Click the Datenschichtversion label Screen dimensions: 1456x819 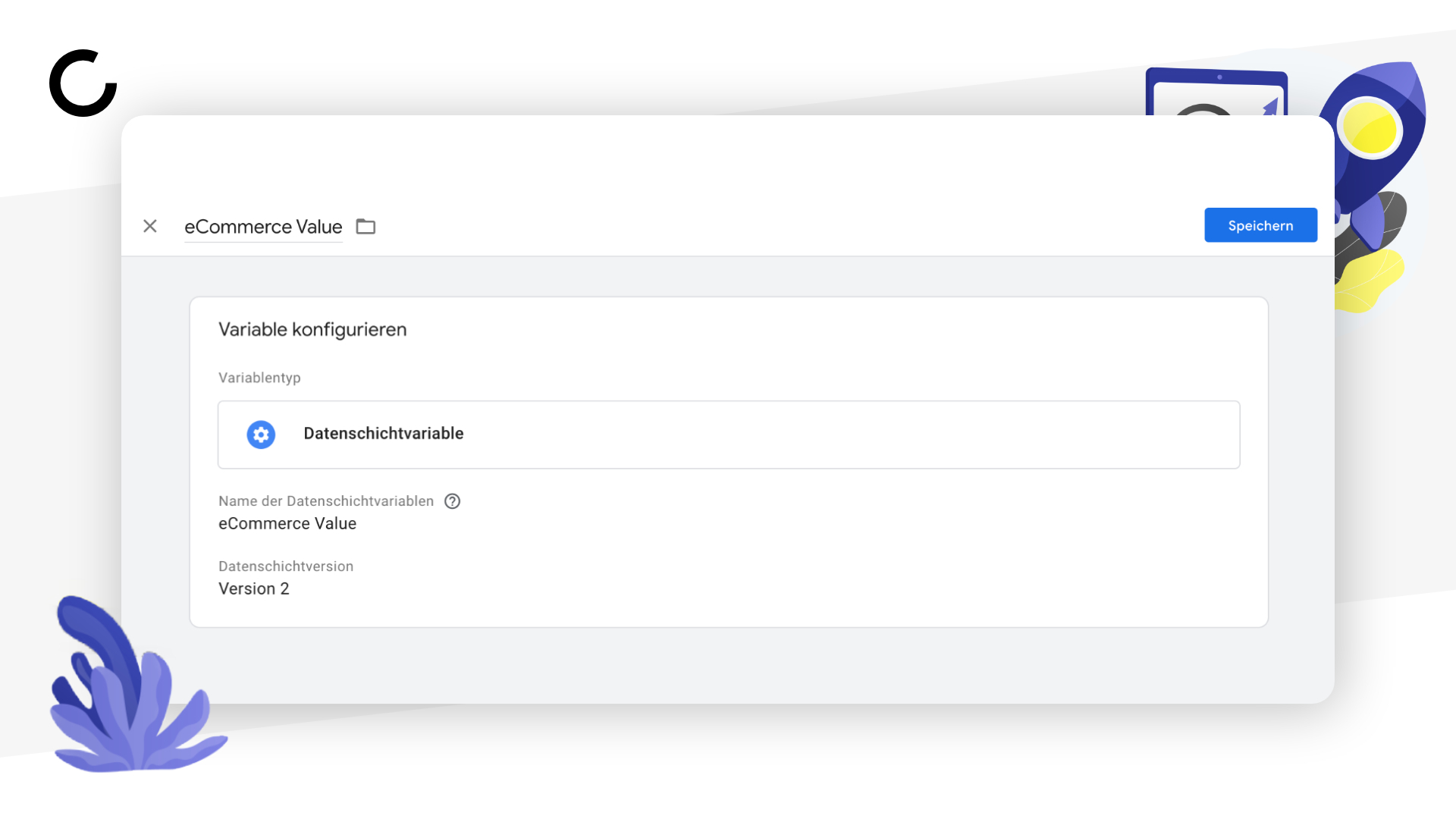click(x=286, y=566)
